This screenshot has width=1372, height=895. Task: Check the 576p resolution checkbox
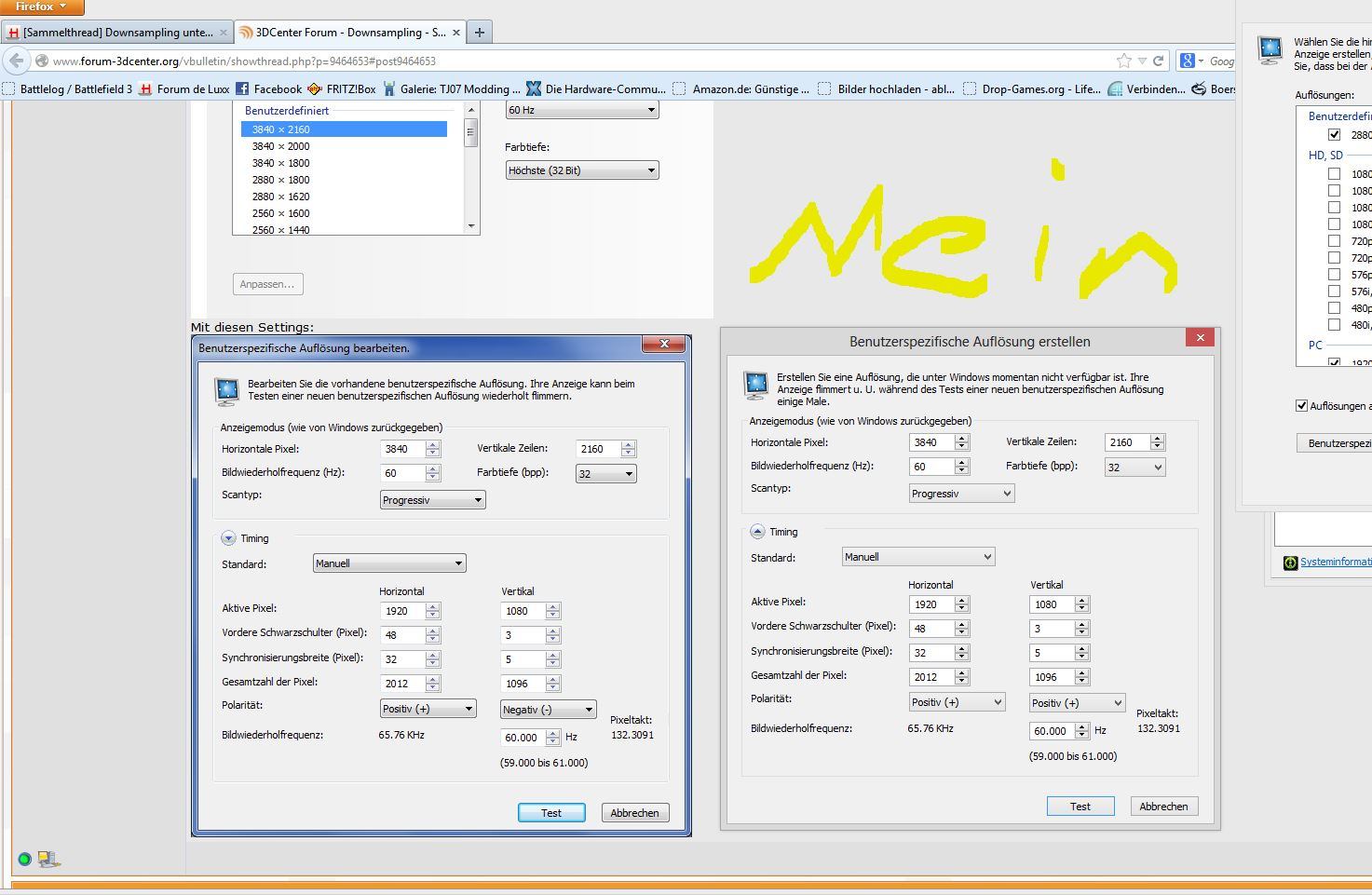(1335, 275)
